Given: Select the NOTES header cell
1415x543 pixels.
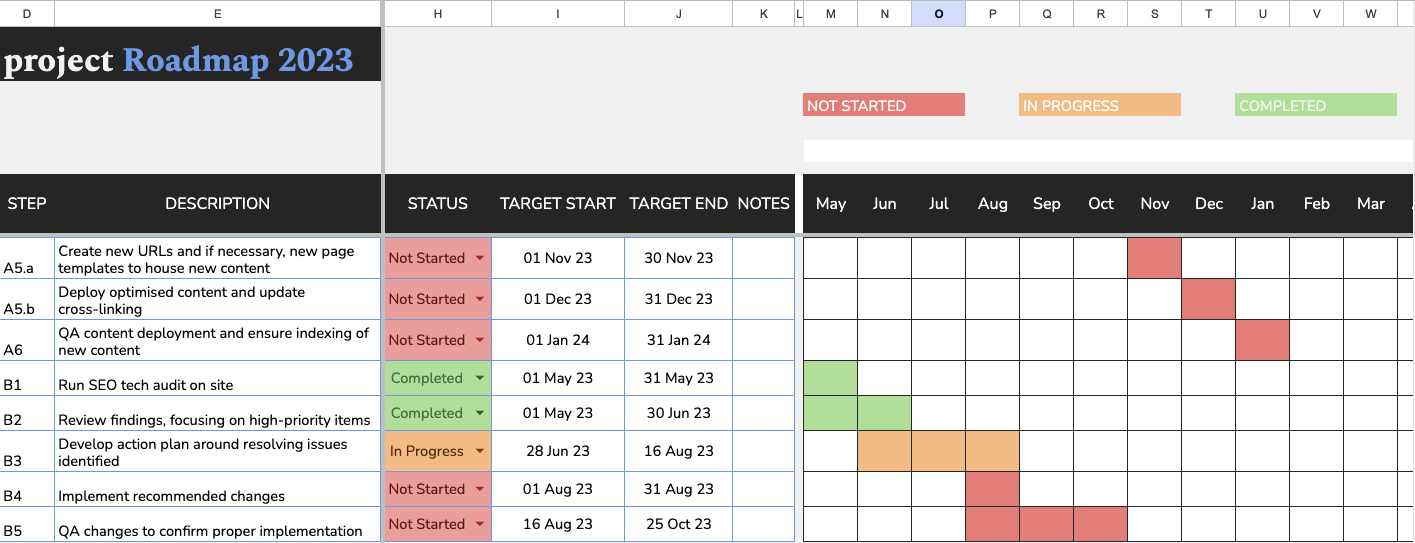Looking at the screenshot, I should pyautogui.click(x=764, y=203).
